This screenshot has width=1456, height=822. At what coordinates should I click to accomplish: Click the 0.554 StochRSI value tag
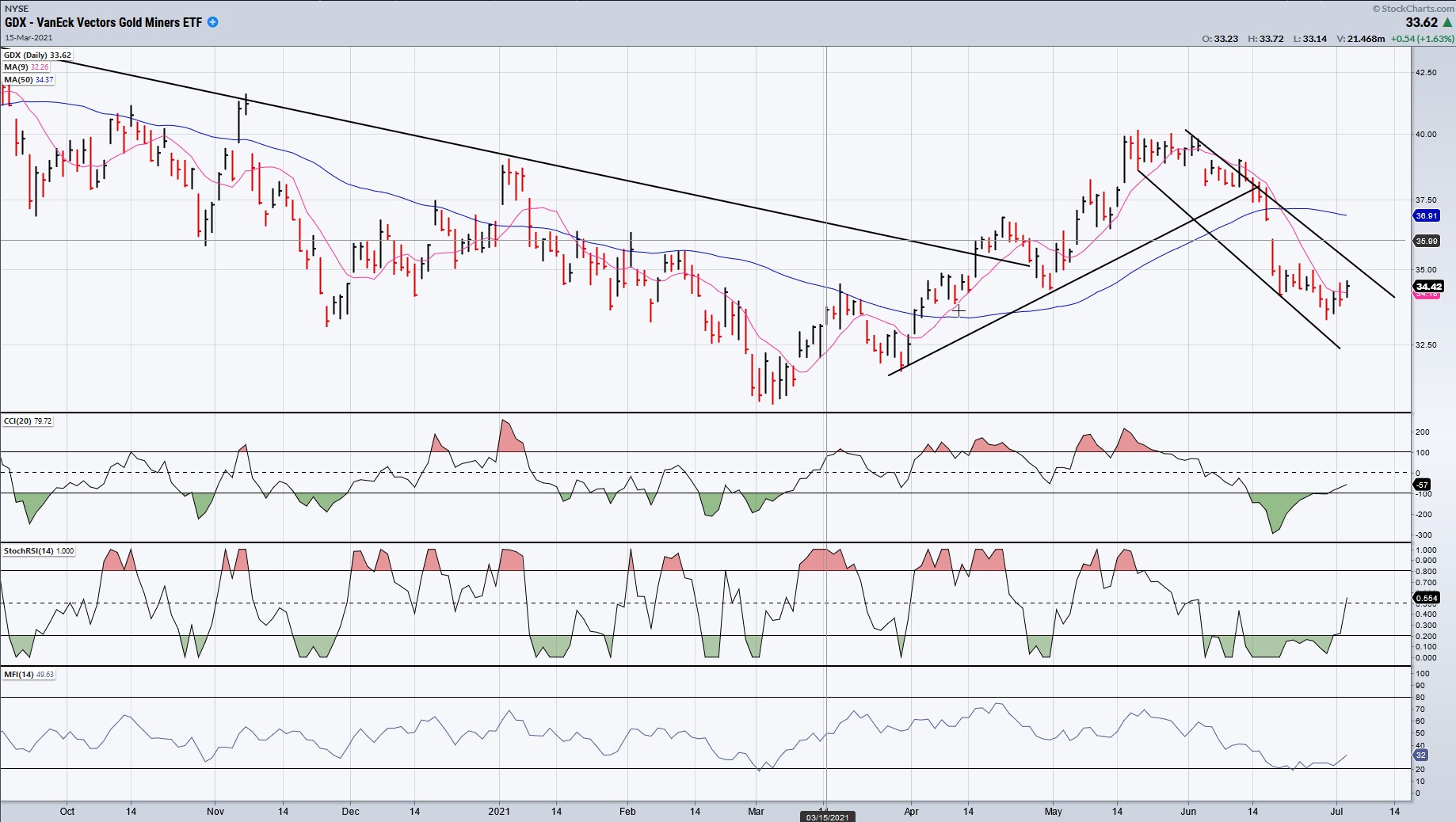[1427, 598]
